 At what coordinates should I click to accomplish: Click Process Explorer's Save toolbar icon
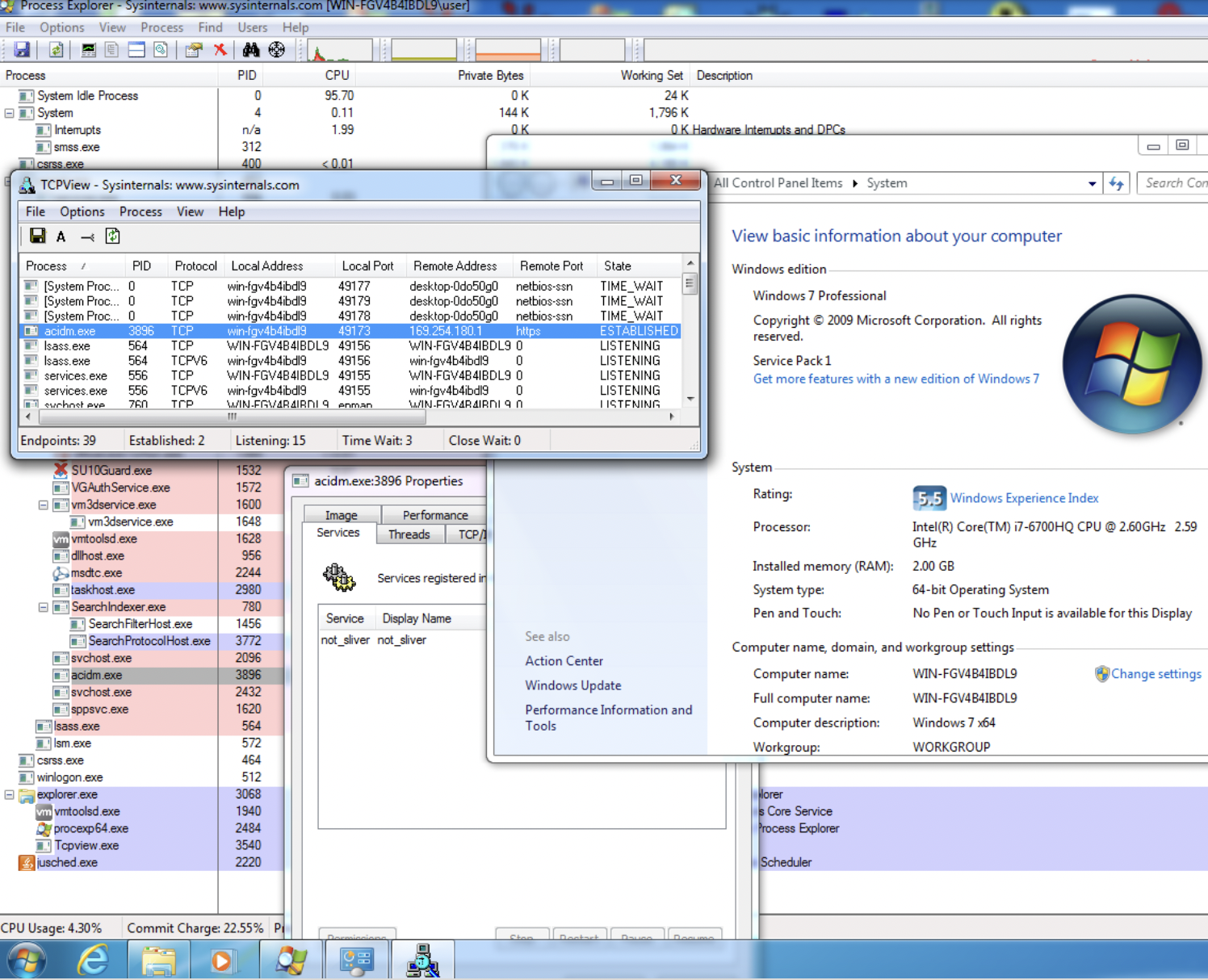pos(22,50)
